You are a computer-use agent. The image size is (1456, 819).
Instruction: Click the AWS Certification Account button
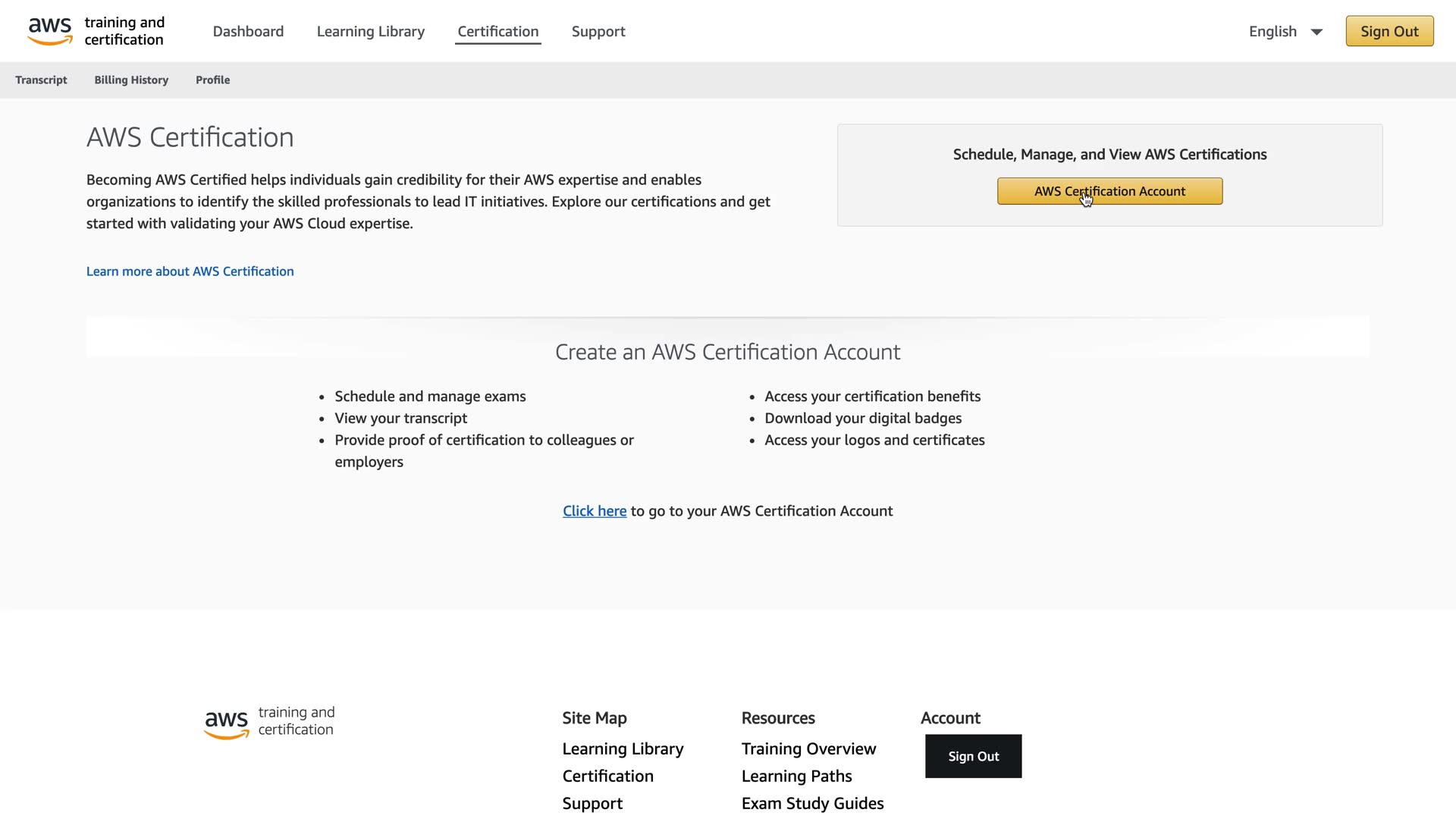(1109, 191)
